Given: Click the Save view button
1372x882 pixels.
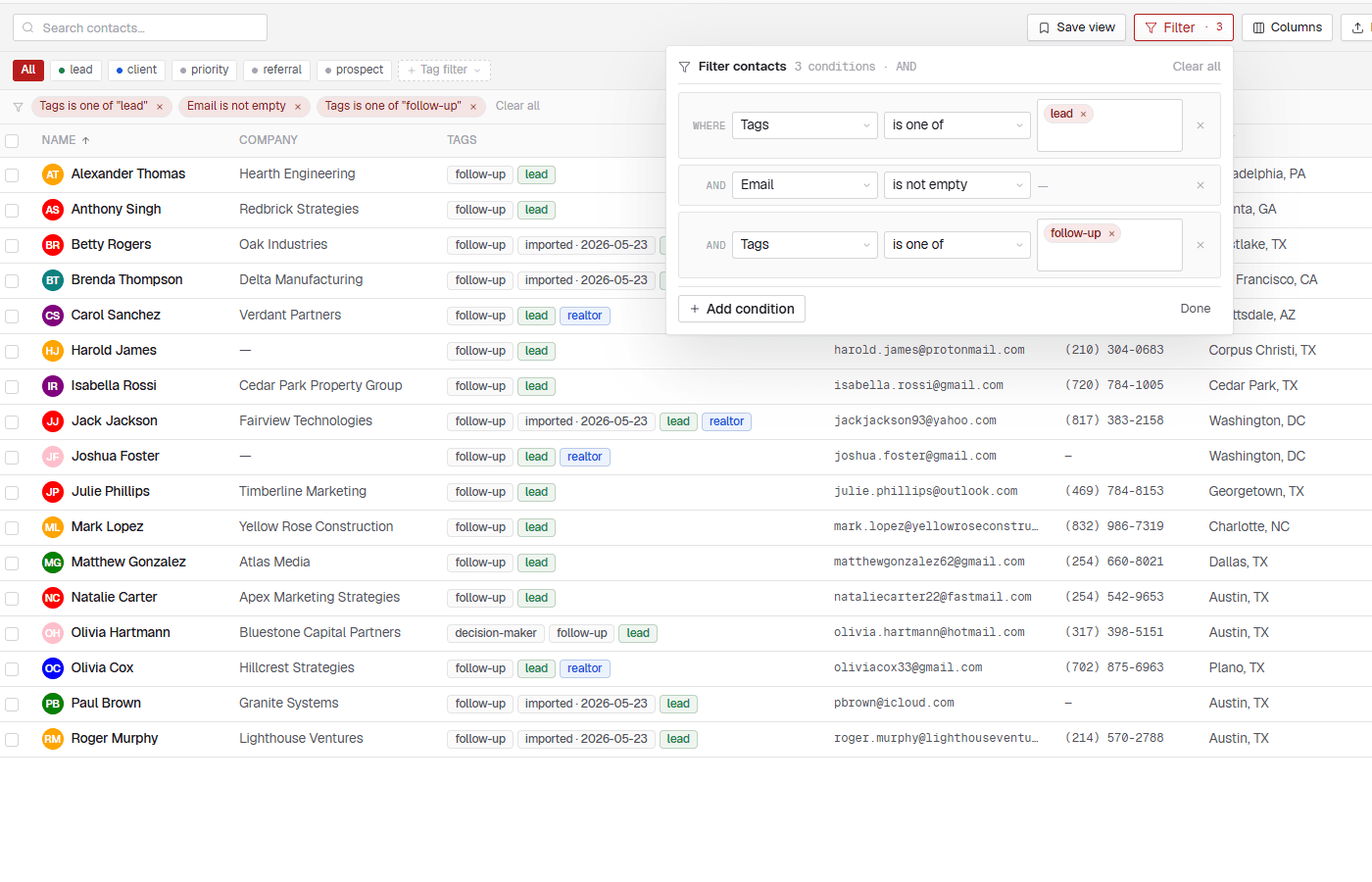Looking at the screenshot, I should pos(1076,27).
